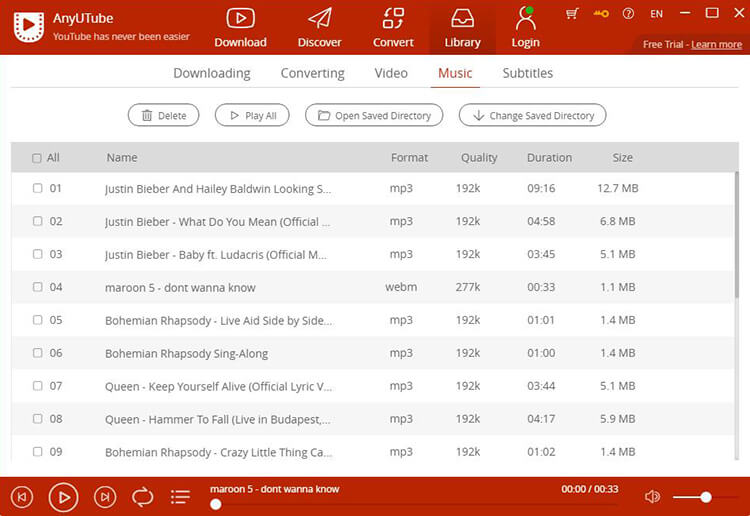The height and width of the screenshot is (516, 750).
Task: Click the volume slider knob
Action: tap(706, 497)
